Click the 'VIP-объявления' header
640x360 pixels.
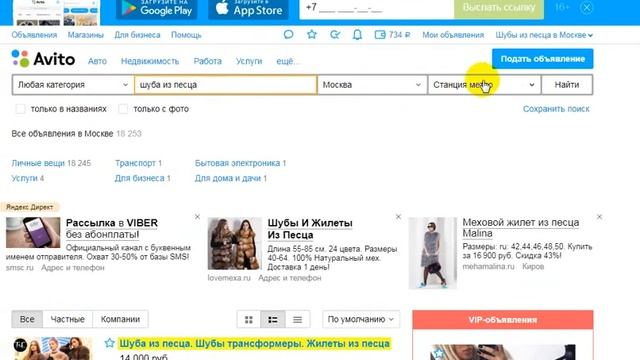pos(502,320)
